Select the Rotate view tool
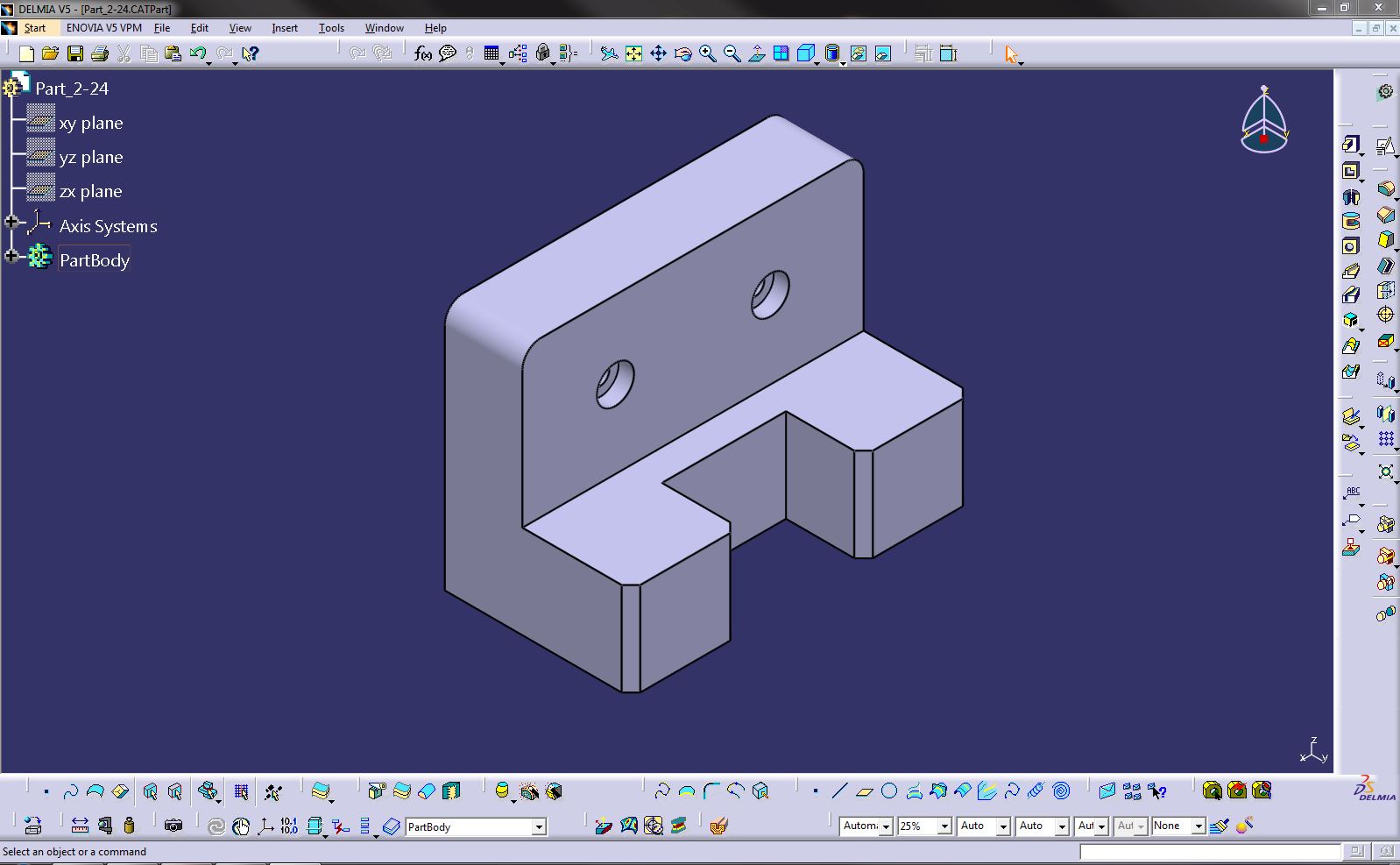Screen dimensions: 1400x865 [682, 54]
